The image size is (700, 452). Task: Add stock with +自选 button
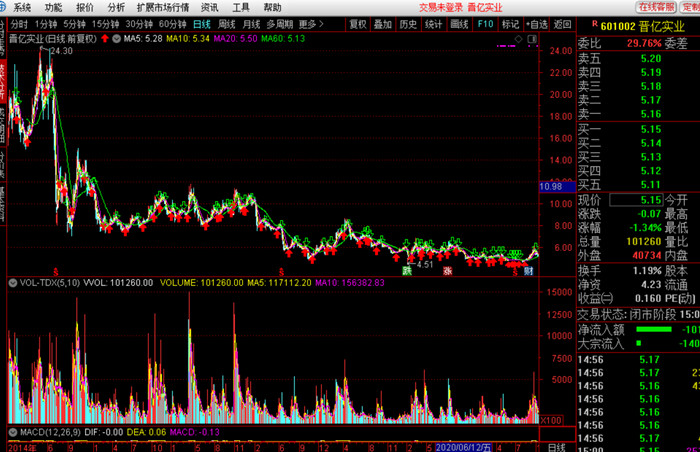pyautogui.click(x=536, y=24)
